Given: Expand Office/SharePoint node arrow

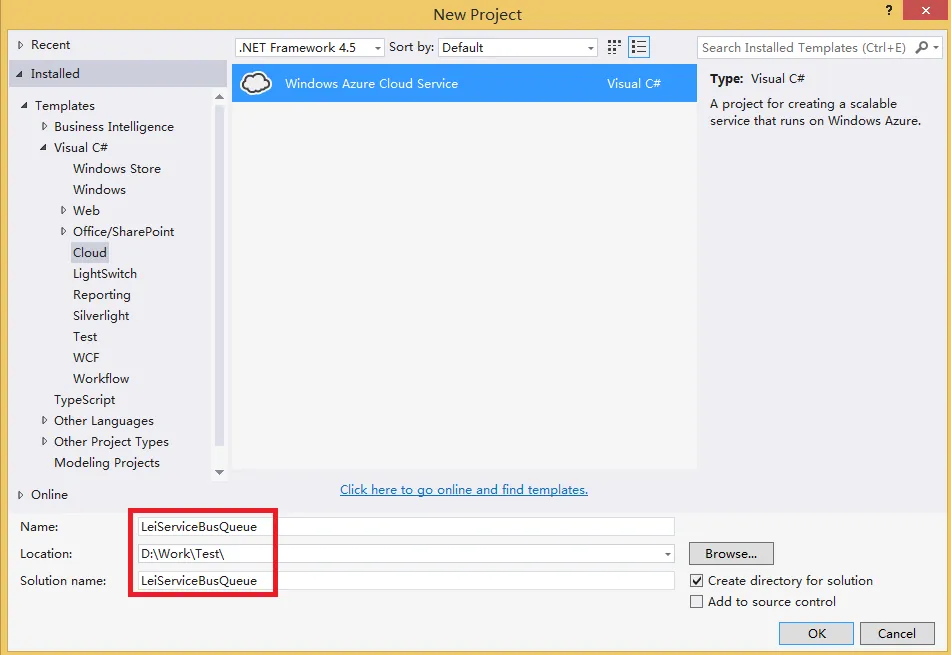Looking at the screenshot, I should [x=63, y=231].
